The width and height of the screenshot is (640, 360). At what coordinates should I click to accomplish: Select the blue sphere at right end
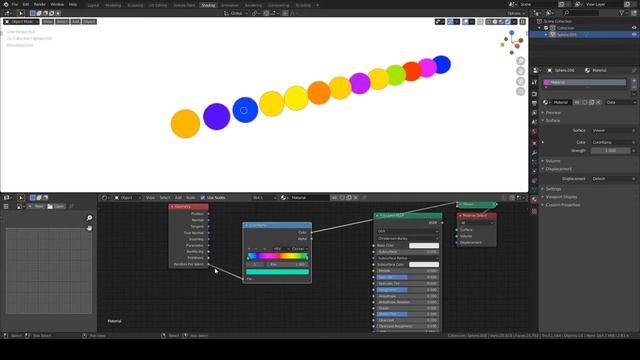[442, 64]
